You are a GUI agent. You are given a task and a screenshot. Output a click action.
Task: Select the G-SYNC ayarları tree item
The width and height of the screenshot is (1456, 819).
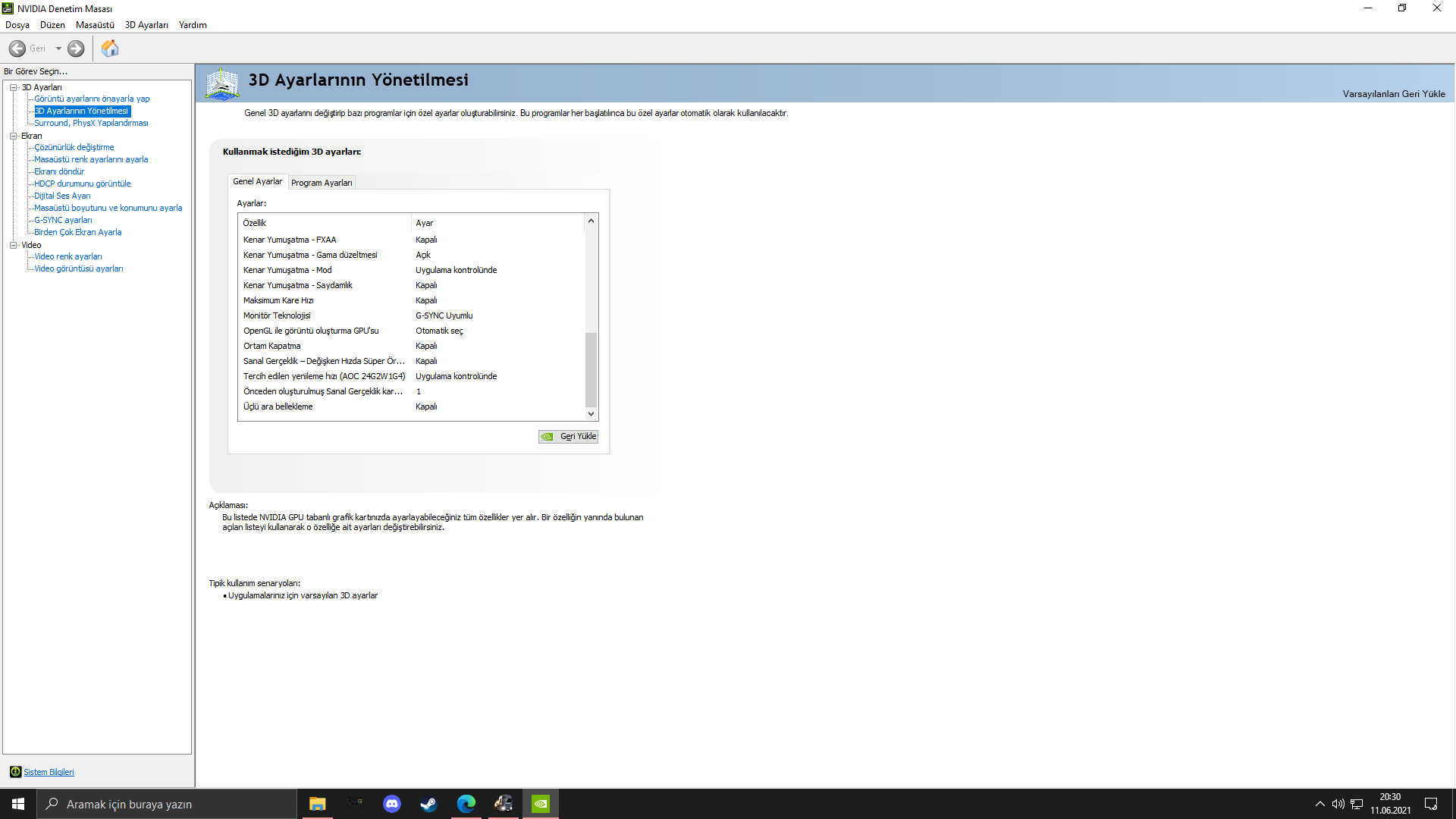tap(63, 220)
